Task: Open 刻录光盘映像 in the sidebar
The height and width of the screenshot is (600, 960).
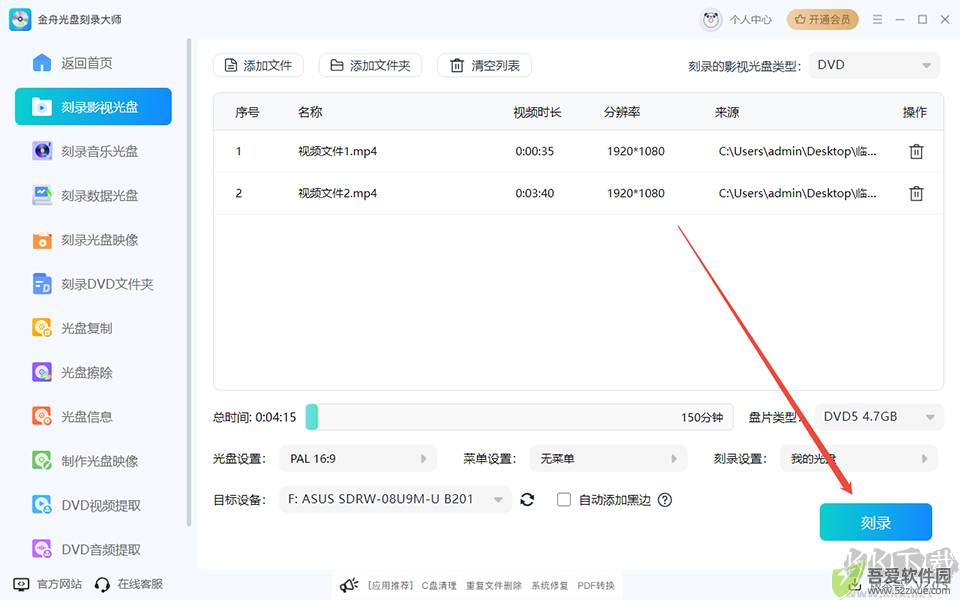Action: (93, 239)
